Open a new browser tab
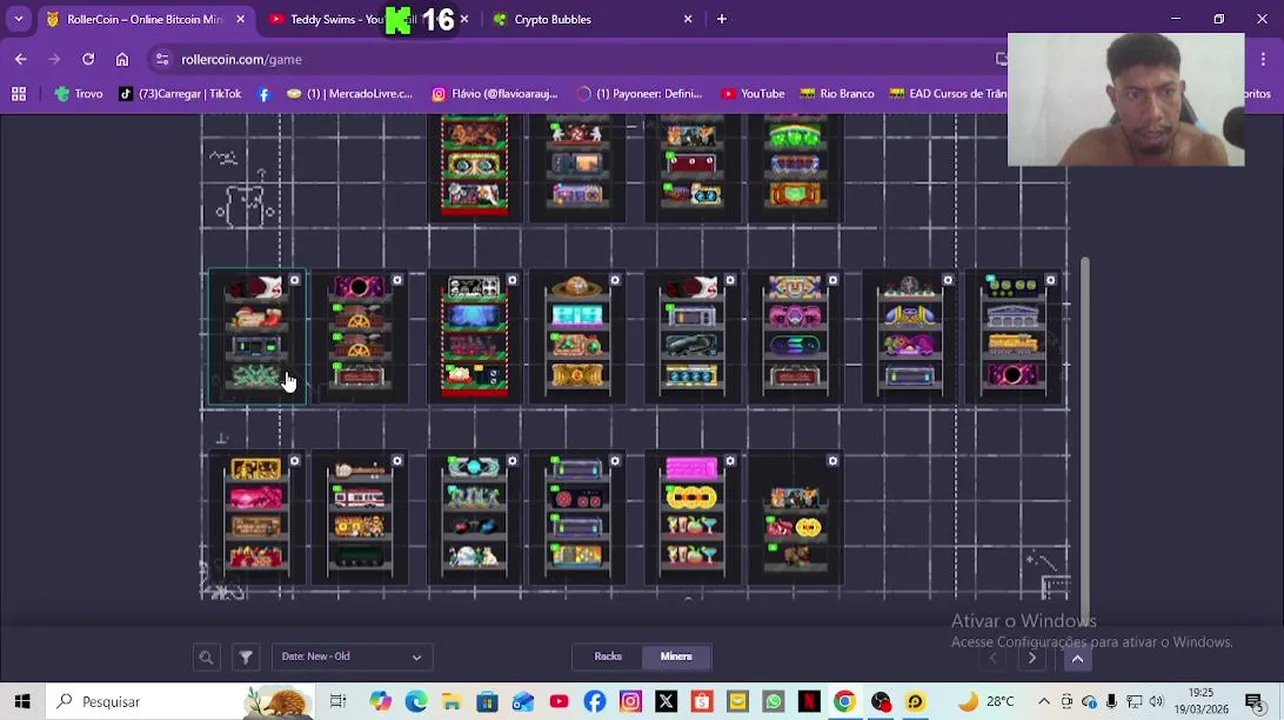 point(721,19)
